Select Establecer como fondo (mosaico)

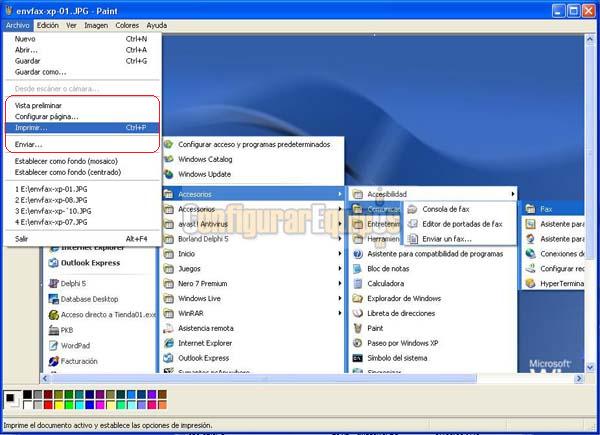(x=82, y=161)
